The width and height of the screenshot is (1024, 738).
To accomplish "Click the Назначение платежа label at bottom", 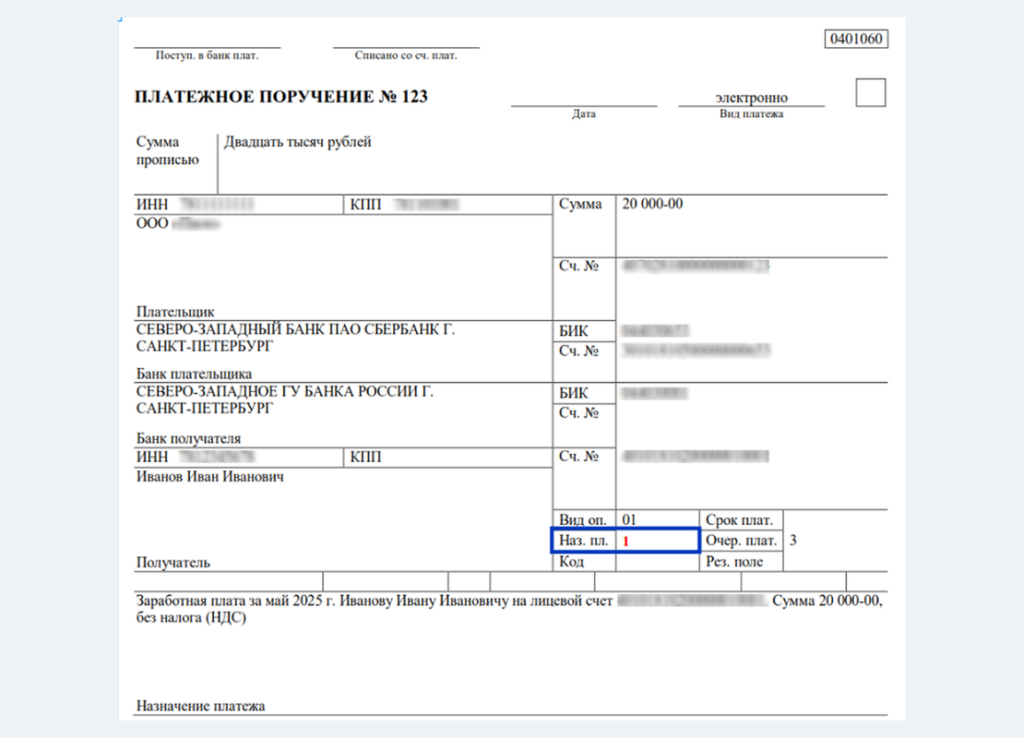I will 200,706.
